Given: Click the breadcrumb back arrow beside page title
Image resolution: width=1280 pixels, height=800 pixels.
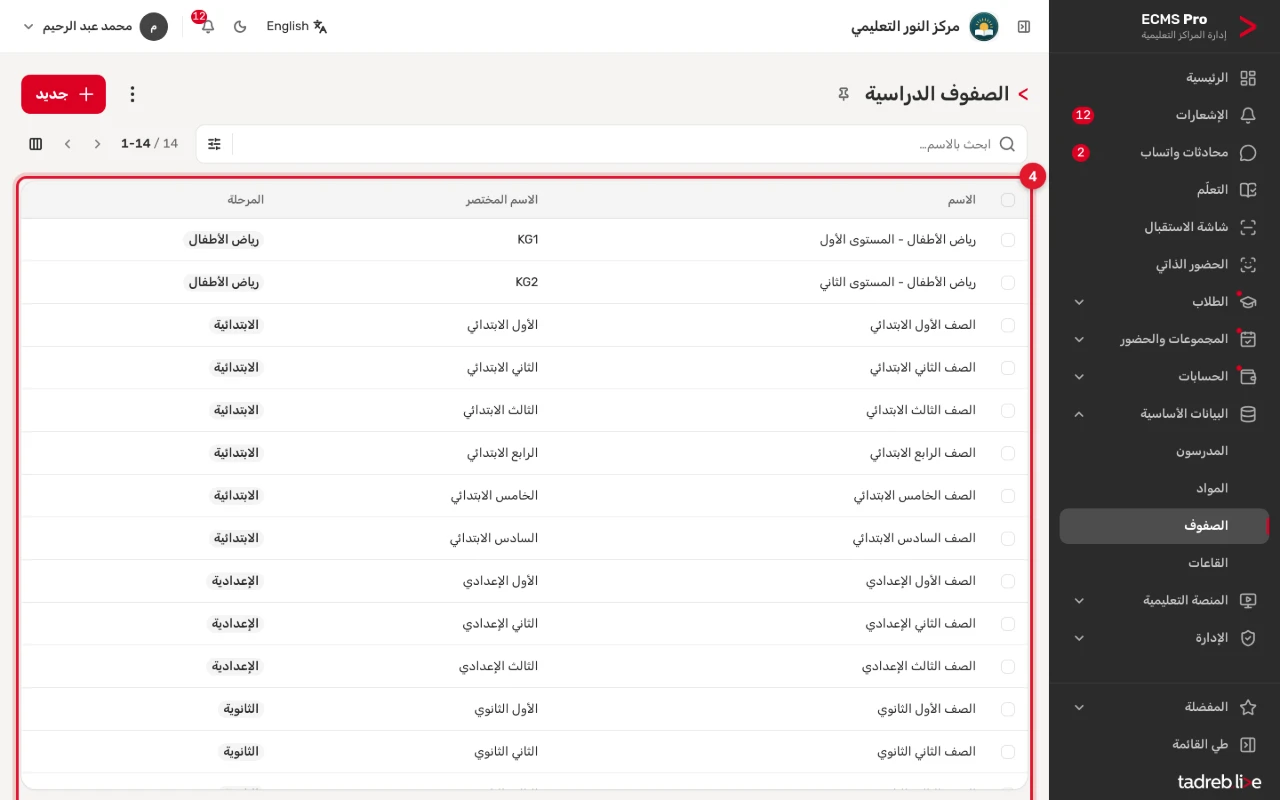Looking at the screenshot, I should (1023, 94).
